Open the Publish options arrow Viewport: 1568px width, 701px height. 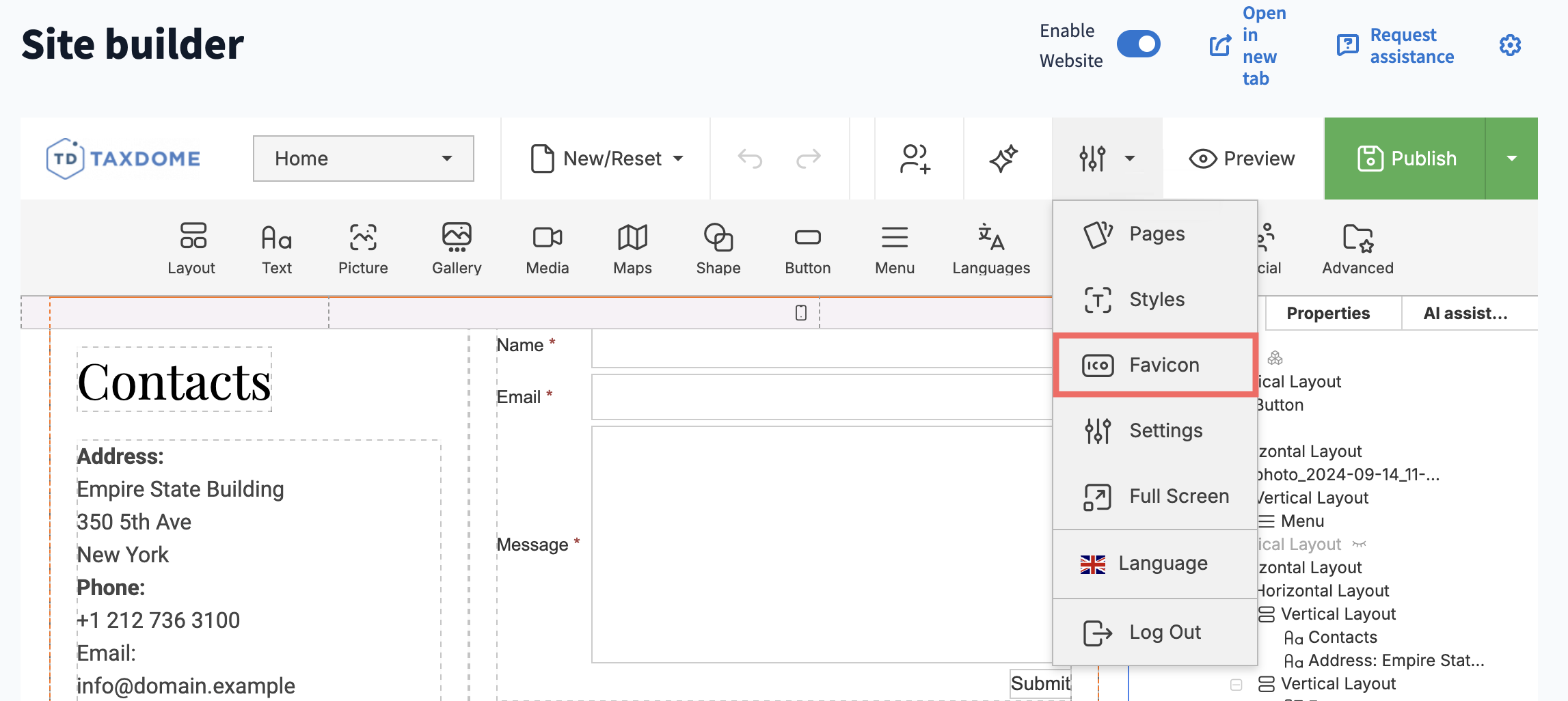1512,159
